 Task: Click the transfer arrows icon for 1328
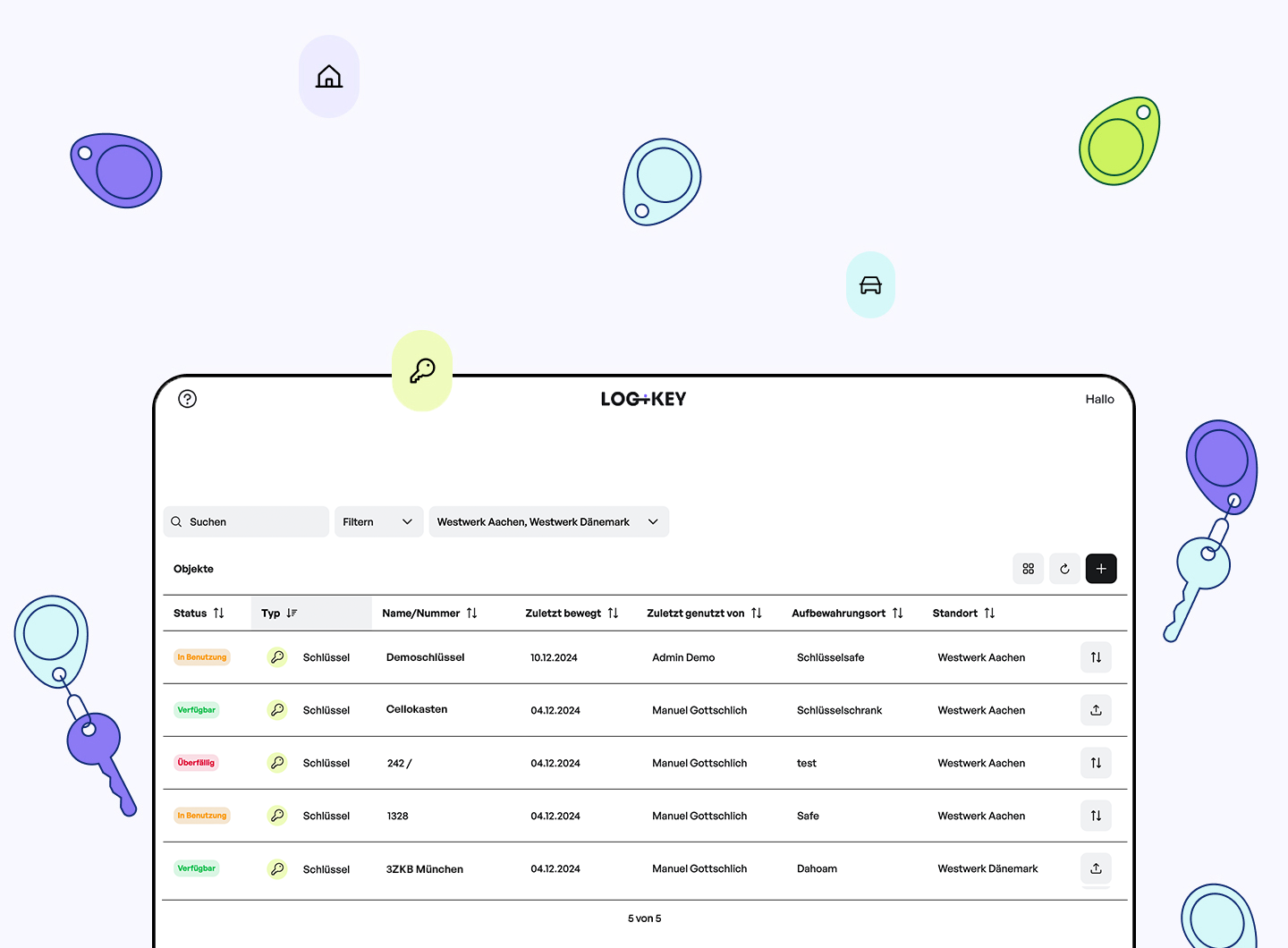click(1096, 816)
